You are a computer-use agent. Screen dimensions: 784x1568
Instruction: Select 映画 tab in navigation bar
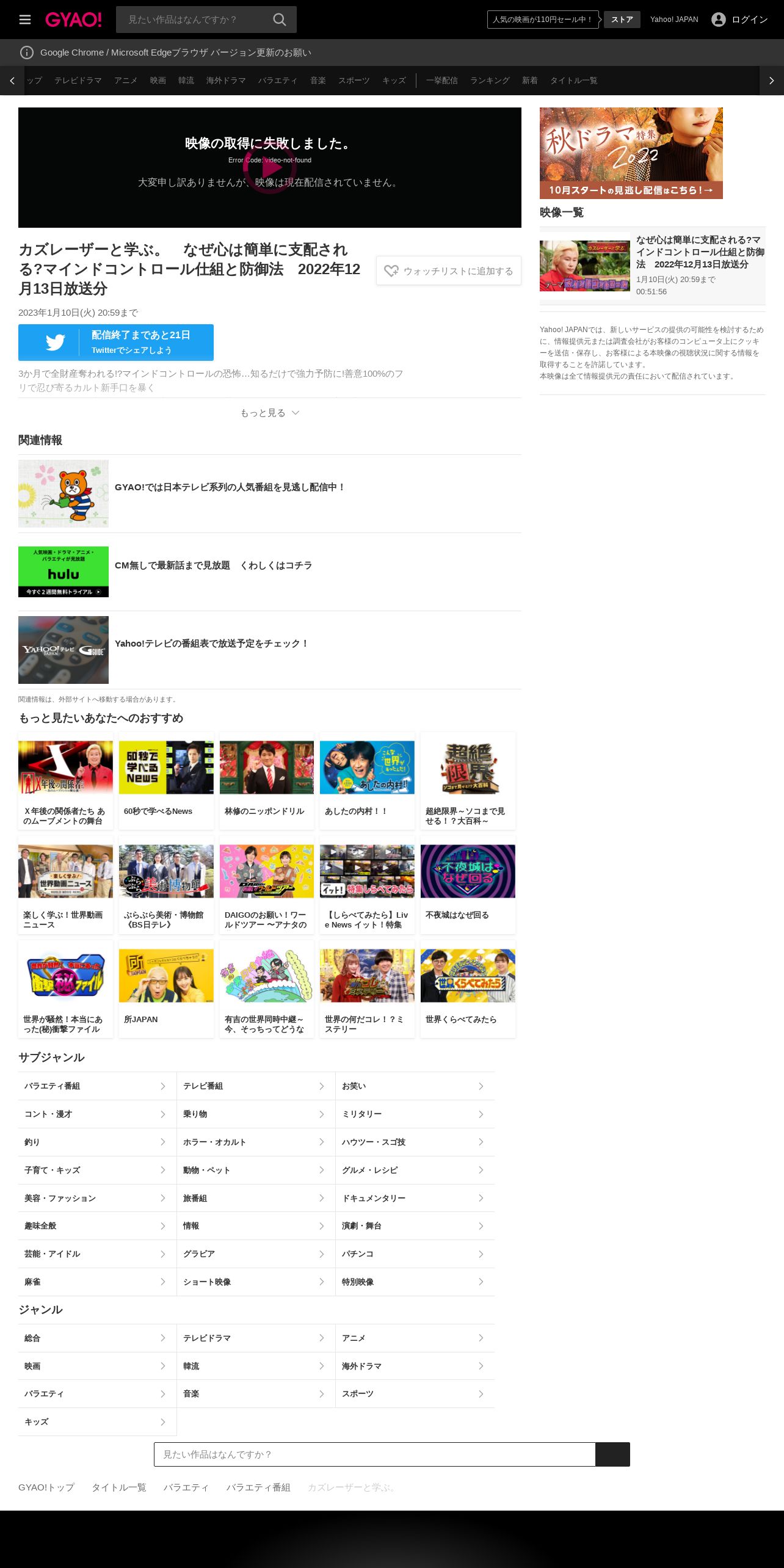[x=158, y=81]
